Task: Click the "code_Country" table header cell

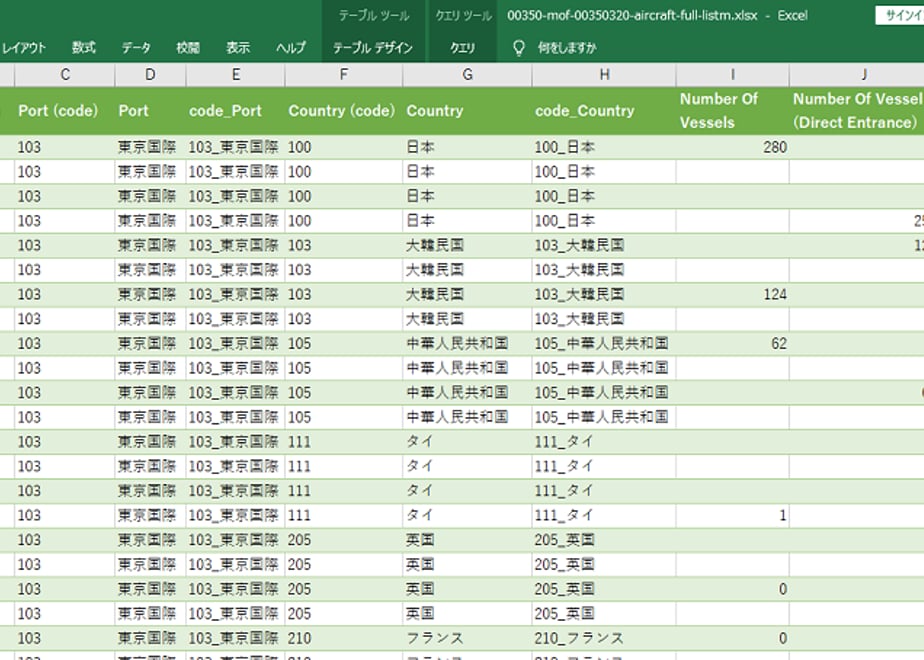Action: pyautogui.click(x=604, y=111)
